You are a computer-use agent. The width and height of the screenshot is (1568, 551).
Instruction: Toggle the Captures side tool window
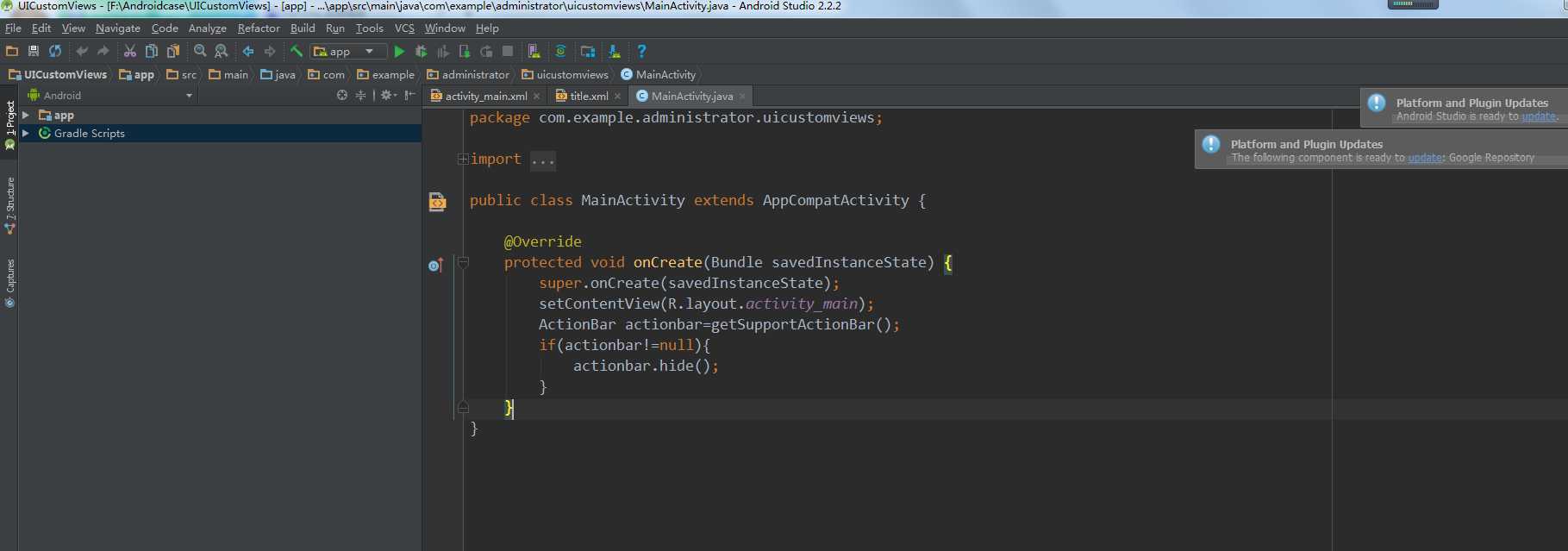9,284
